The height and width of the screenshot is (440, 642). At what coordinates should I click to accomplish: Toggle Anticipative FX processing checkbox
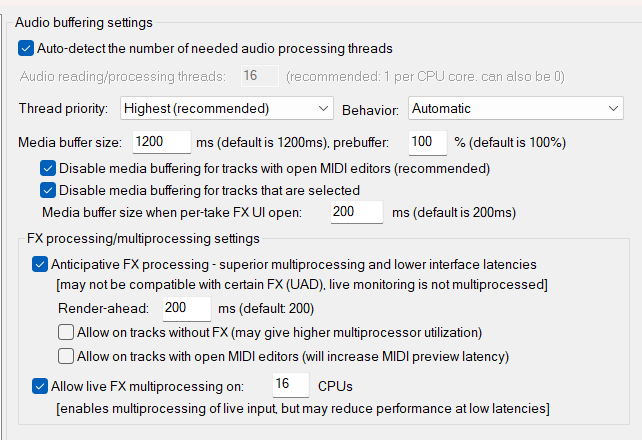[x=40, y=265]
